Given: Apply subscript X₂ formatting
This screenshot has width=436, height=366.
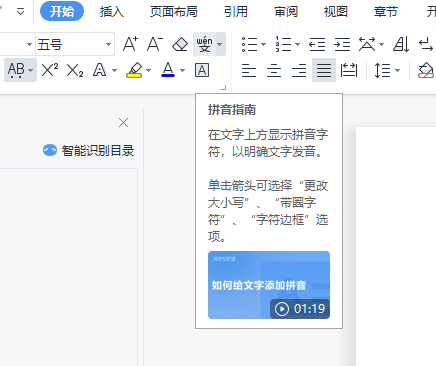Looking at the screenshot, I should coord(75,71).
